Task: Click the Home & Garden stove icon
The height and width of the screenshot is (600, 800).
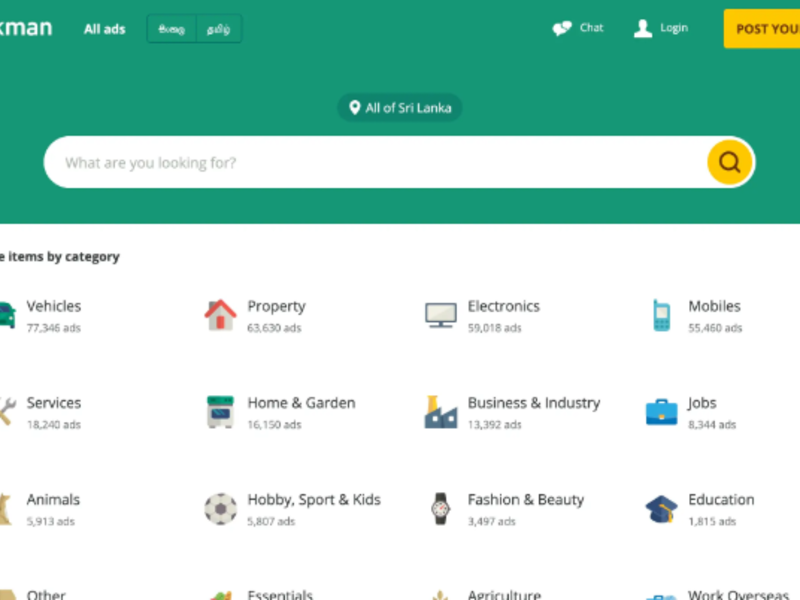Action: coord(220,411)
